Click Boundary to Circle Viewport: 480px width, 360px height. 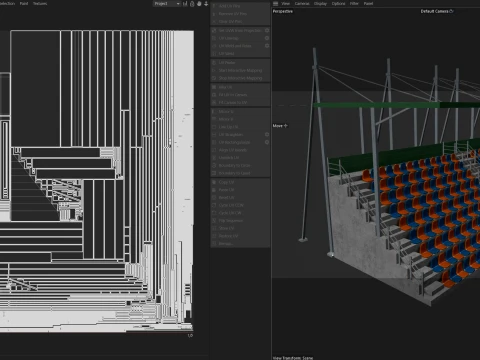point(240,165)
